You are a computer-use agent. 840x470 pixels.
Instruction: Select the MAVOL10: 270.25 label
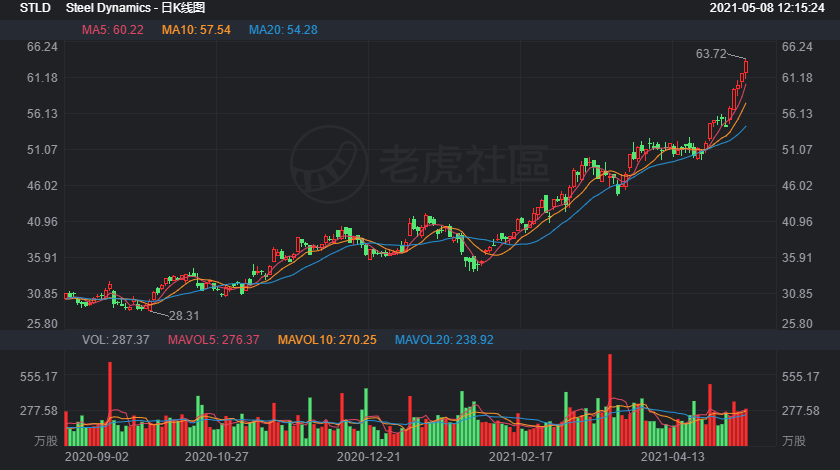327,340
